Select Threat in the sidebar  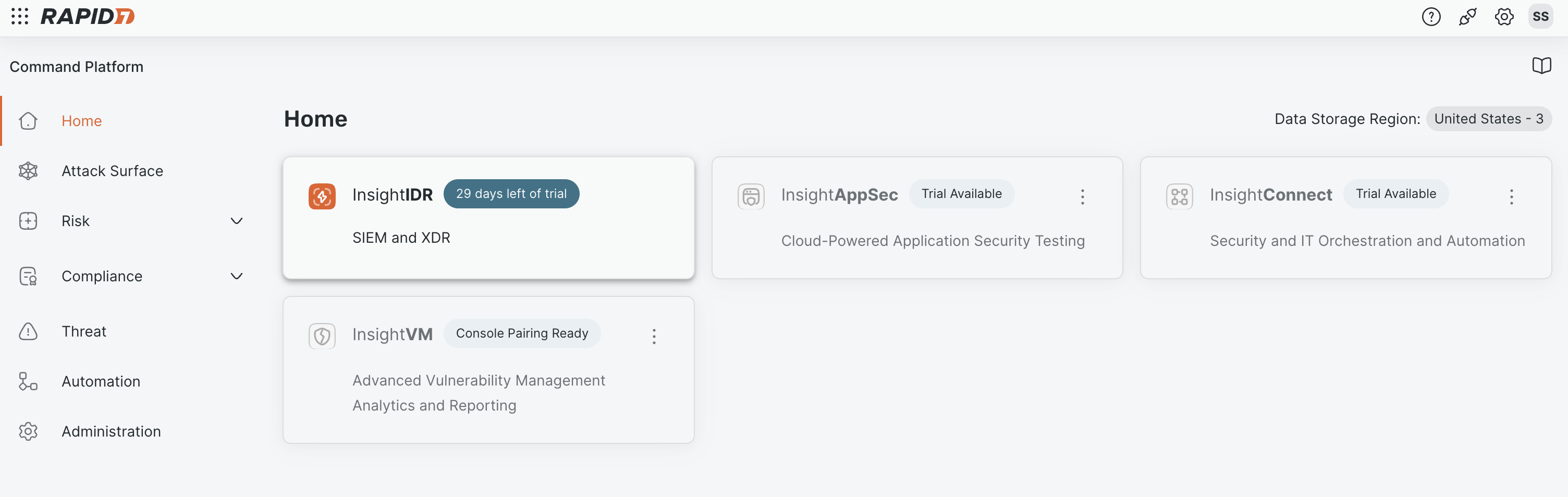[x=84, y=331]
